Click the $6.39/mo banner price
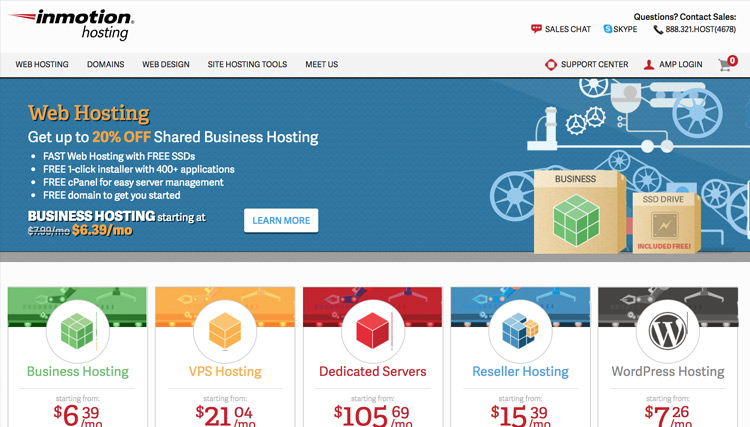 102,230
